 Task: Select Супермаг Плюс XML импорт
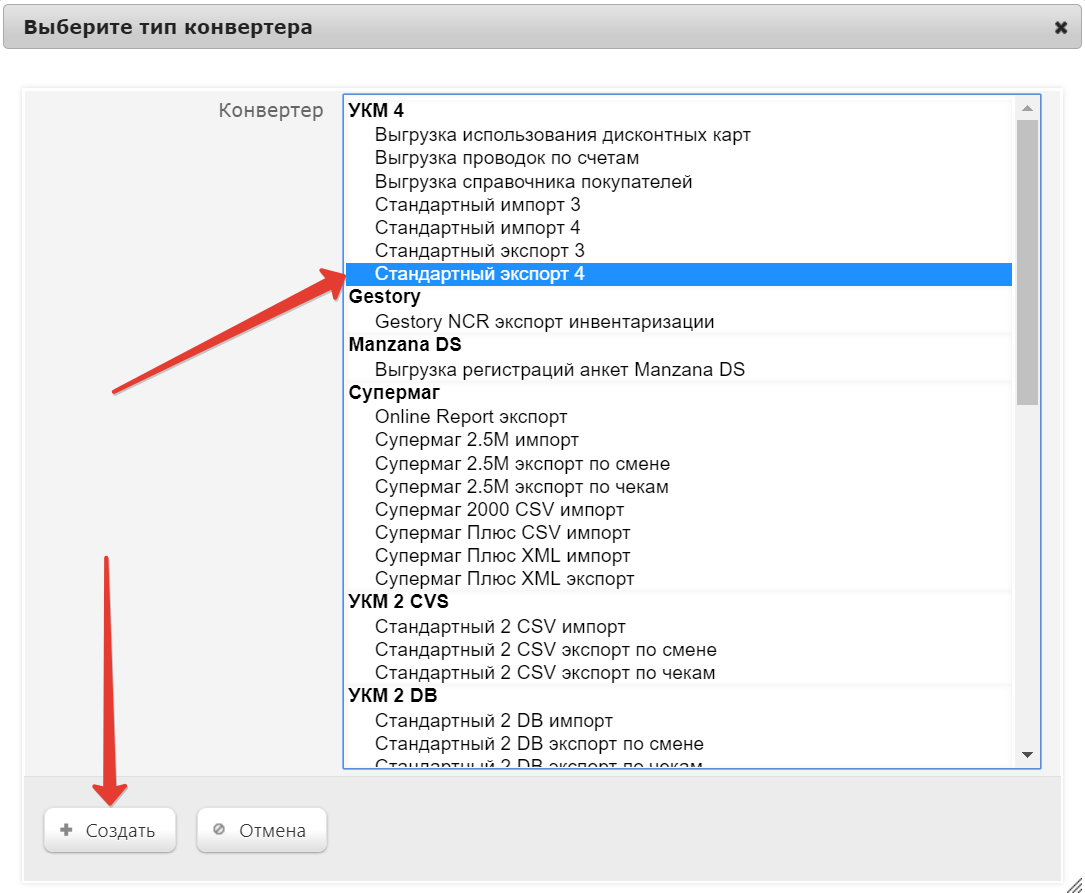coord(679,556)
